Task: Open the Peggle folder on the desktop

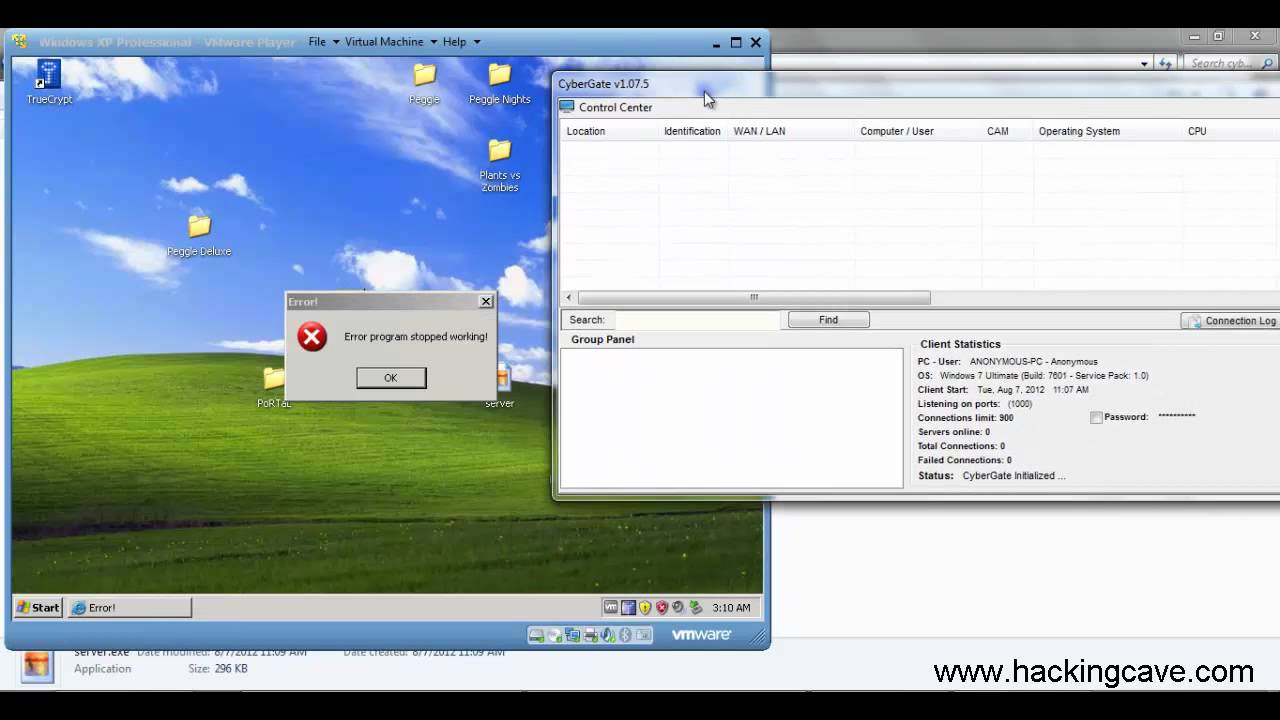Action: pyautogui.click(x=425, y=83)
